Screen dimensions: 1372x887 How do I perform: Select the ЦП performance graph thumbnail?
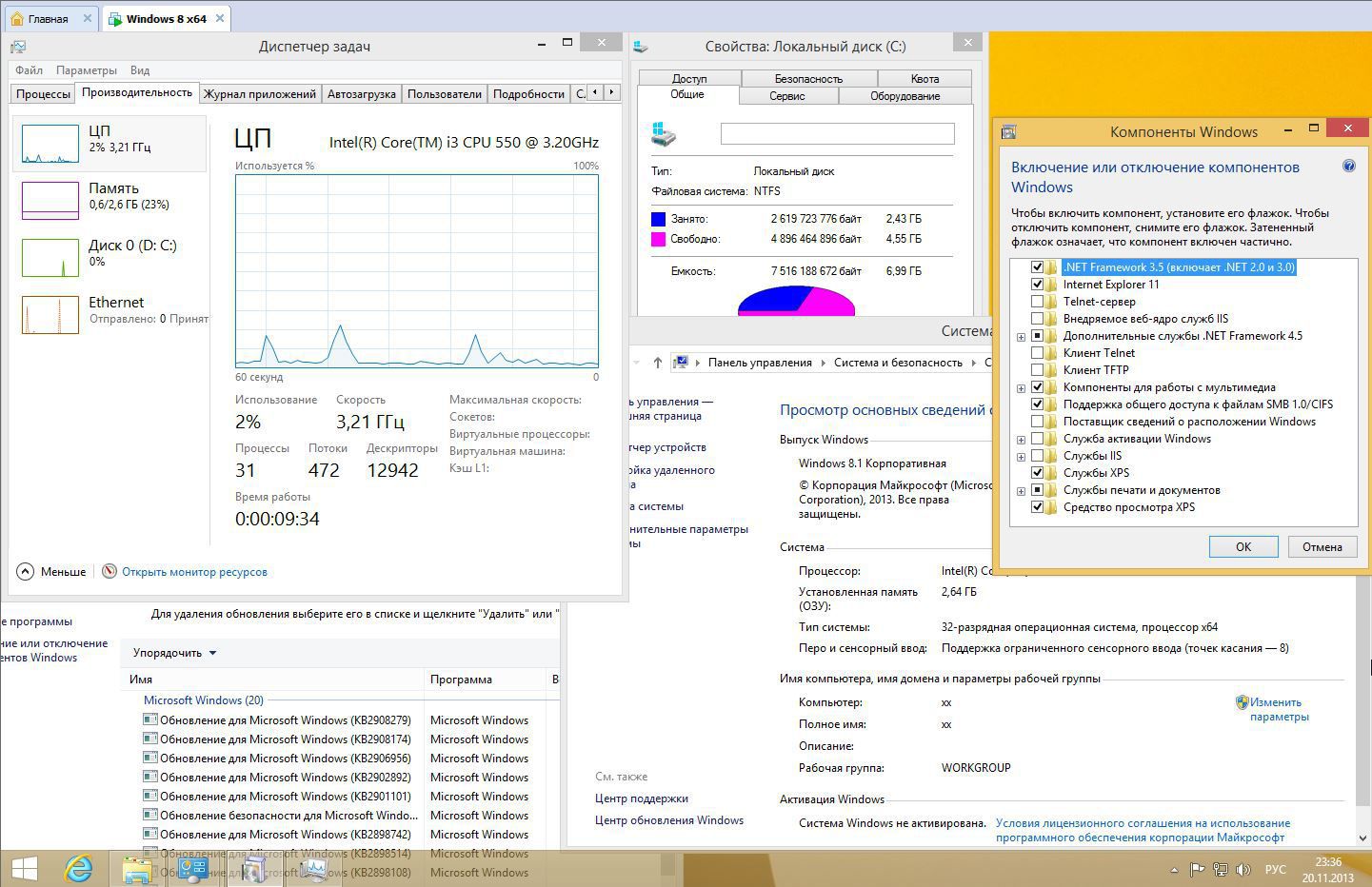(x=50, y=144)
